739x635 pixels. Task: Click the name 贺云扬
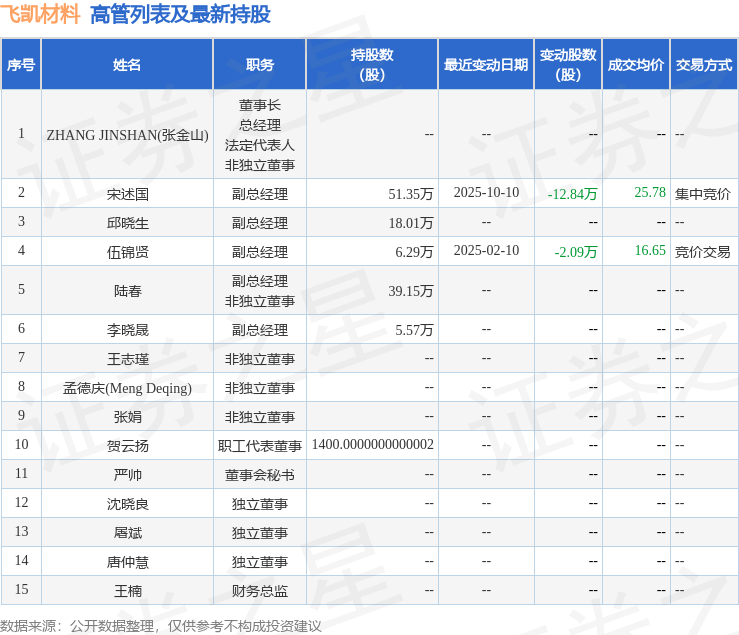pos(127,446)
